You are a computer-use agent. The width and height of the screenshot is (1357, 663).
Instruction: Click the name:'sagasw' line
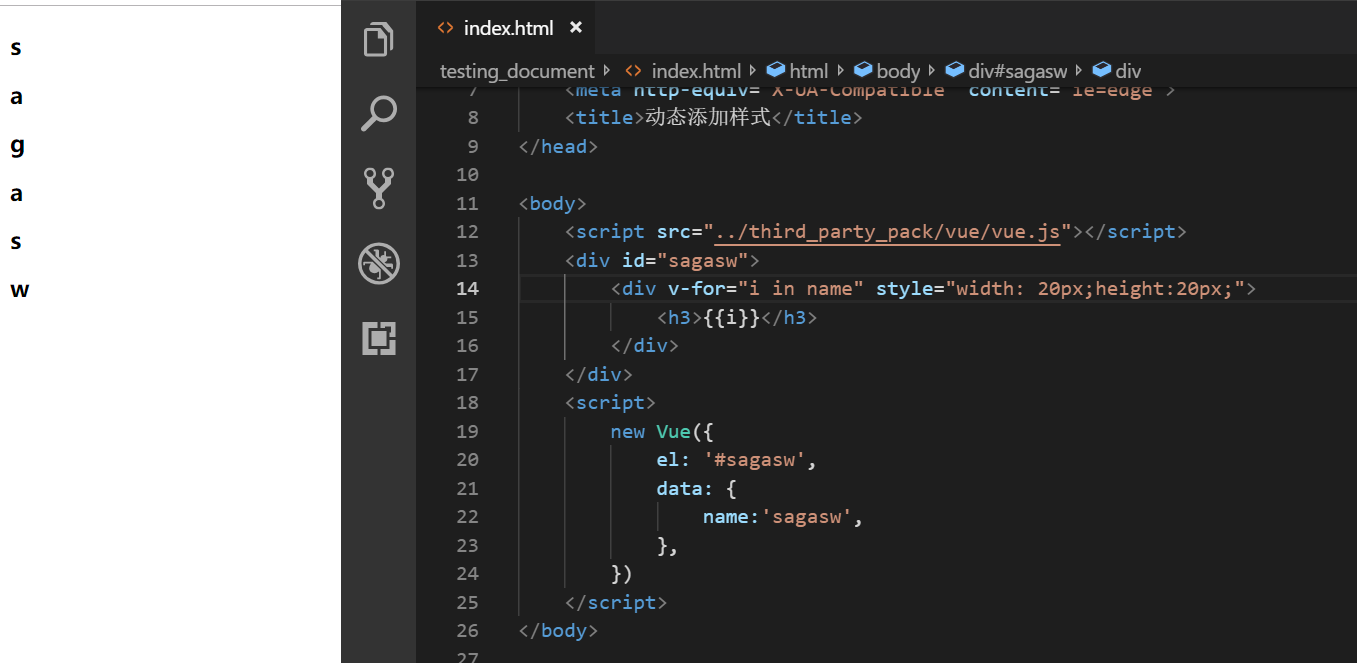[x=783, y=517]
